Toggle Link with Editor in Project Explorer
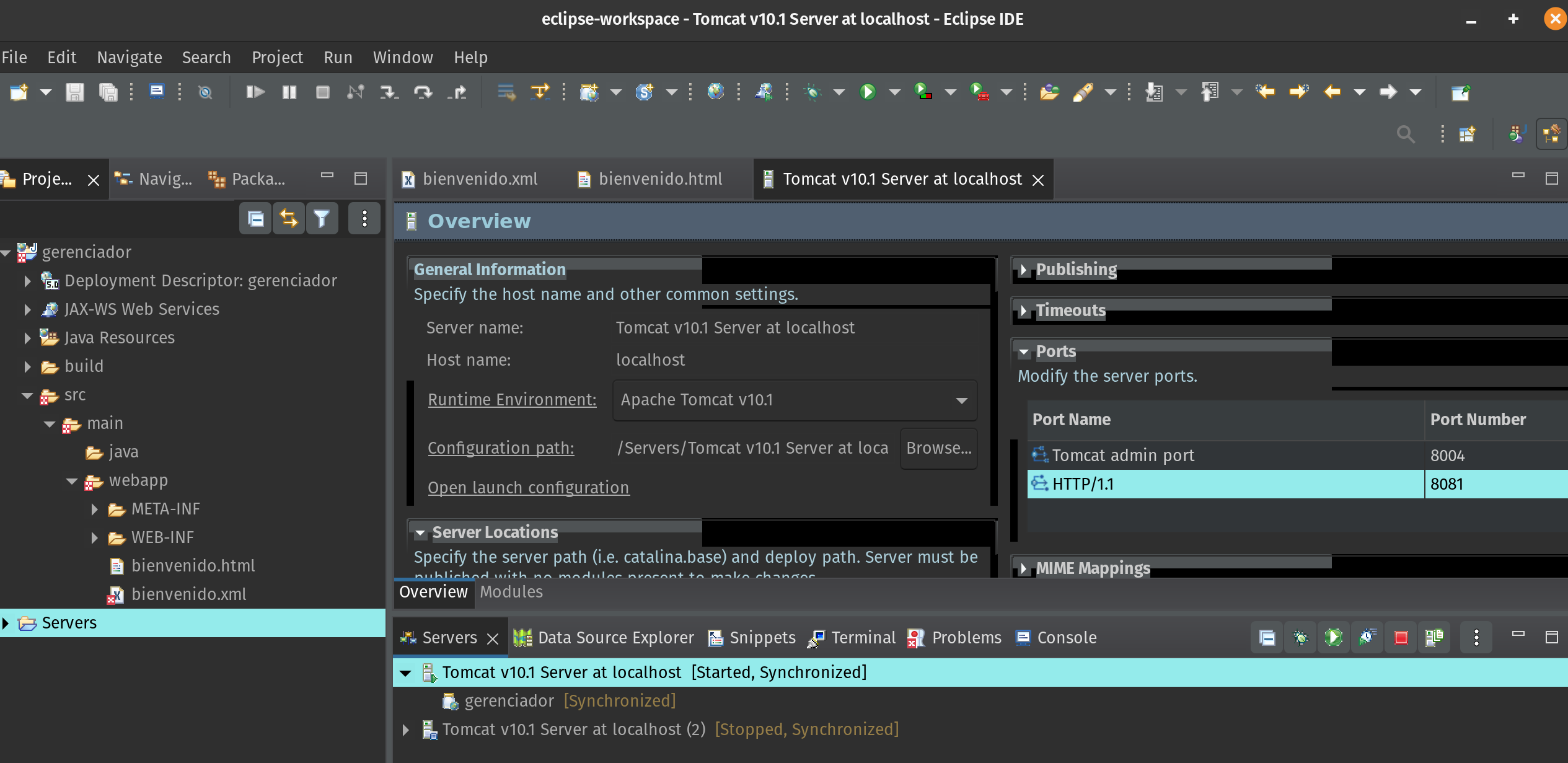Screen dimensions: 1568x763 [x=289, y=218]
